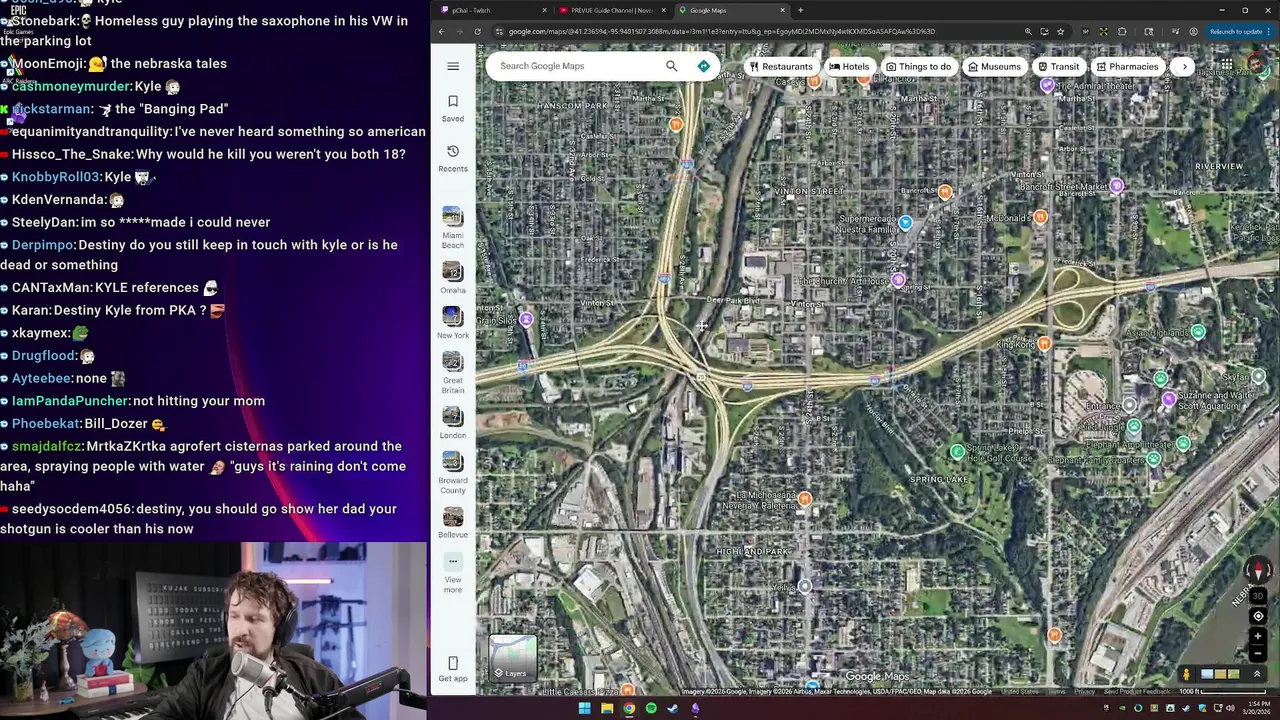Click the Chrome address bar URL

coord(720,31)
